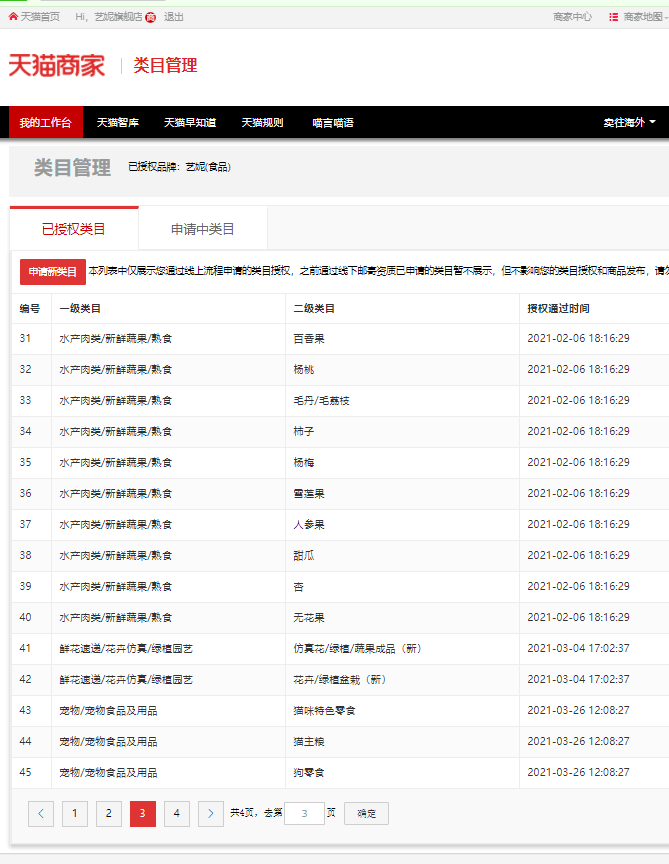
Task: Open 天猫早知道 in the navigation bar
Action: pyautogui.click(x=190, y=122)
